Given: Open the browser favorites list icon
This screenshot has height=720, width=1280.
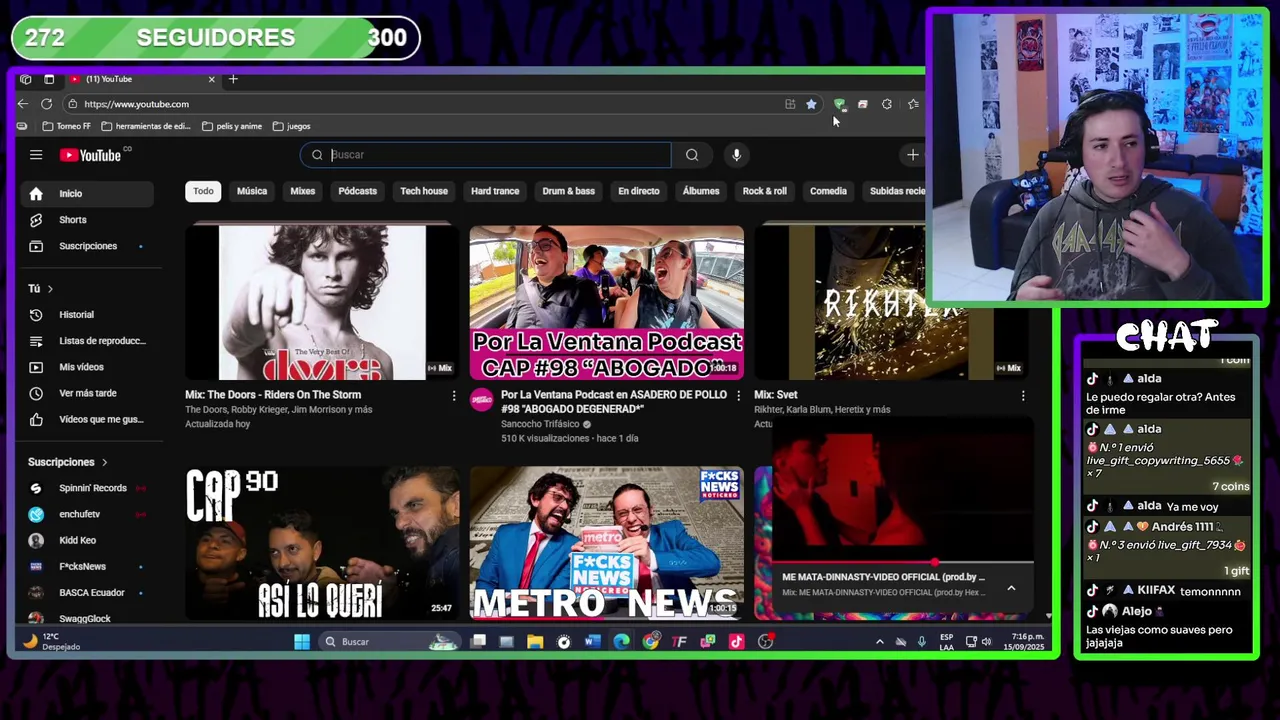Looking at the screenshot, I should pyautogui.click(x=913, y=104).
